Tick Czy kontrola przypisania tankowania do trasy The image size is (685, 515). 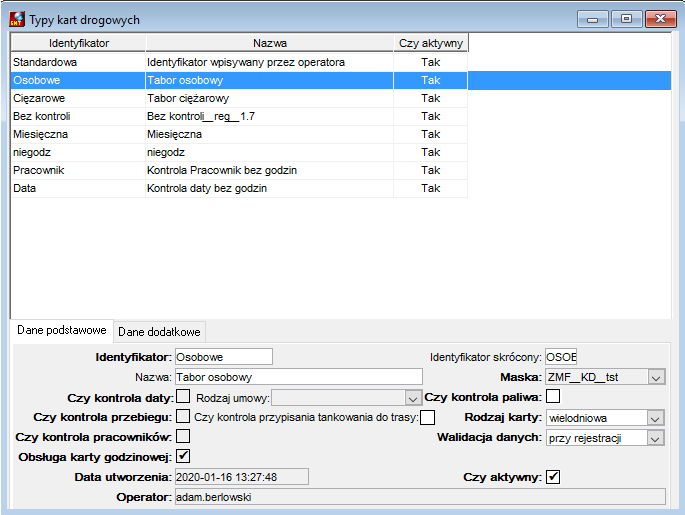[x=428, y=418]
